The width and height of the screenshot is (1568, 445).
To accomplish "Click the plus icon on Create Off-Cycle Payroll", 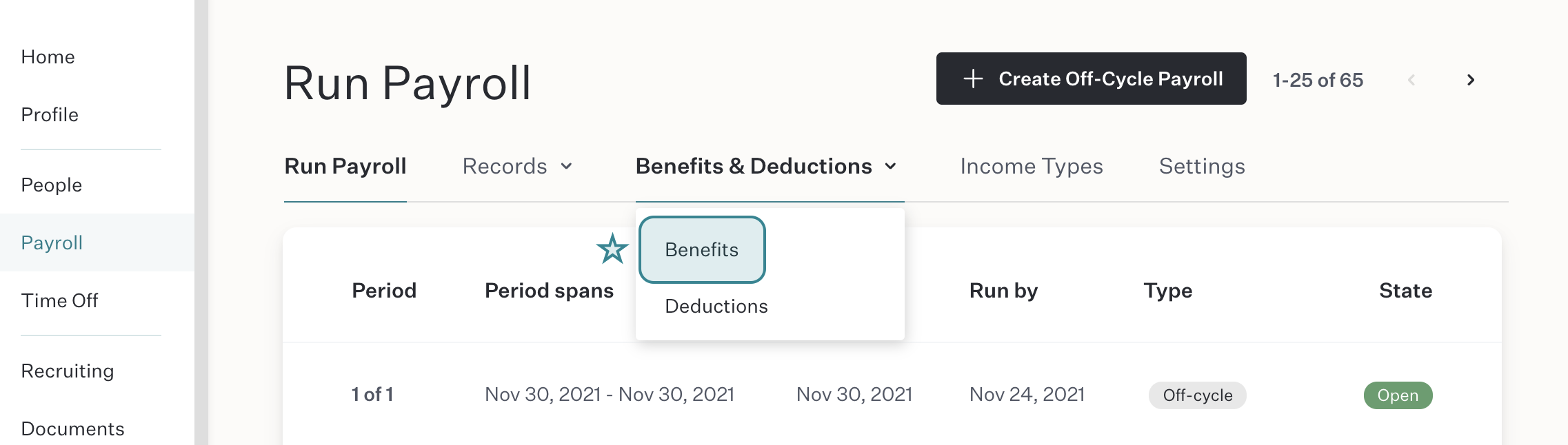I will pyautogui.click(x=973, y=79).
